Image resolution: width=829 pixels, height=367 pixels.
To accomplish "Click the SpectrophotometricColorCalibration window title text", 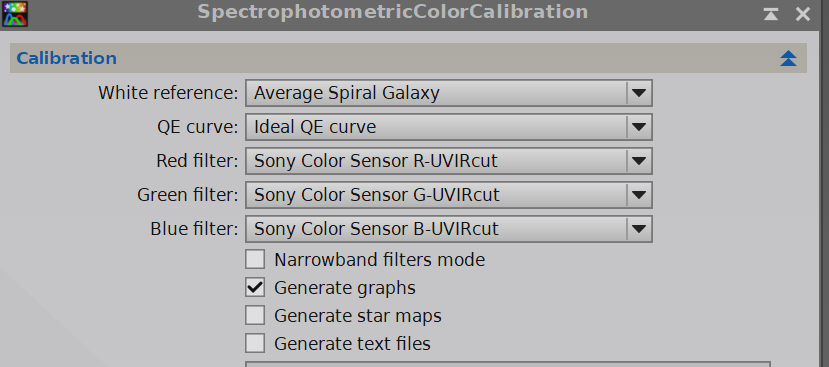I will (x=392, y=12).
